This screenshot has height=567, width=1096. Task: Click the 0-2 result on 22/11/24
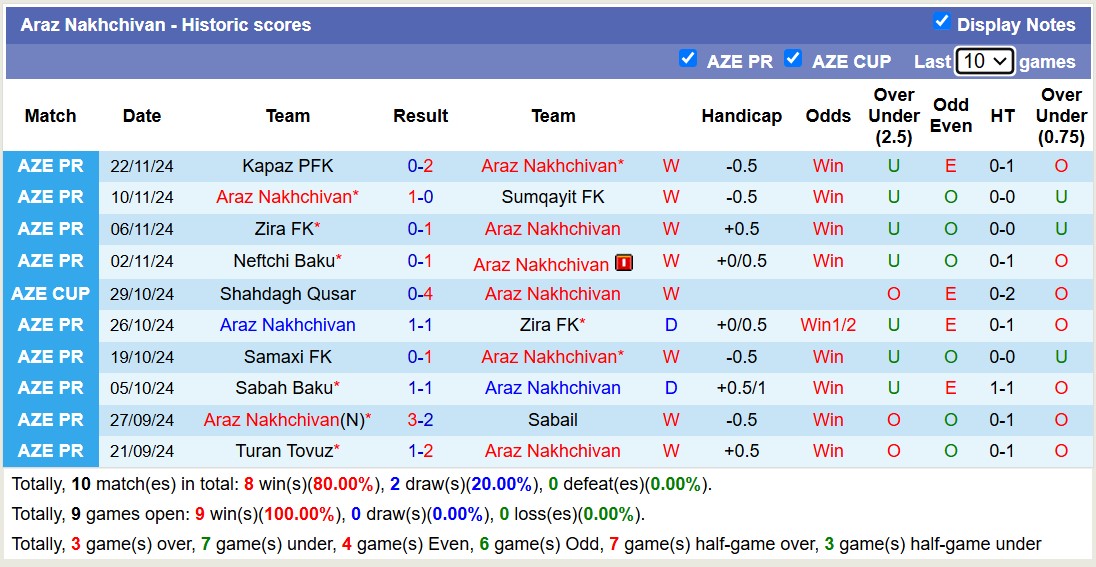click(x=420, y=166)
